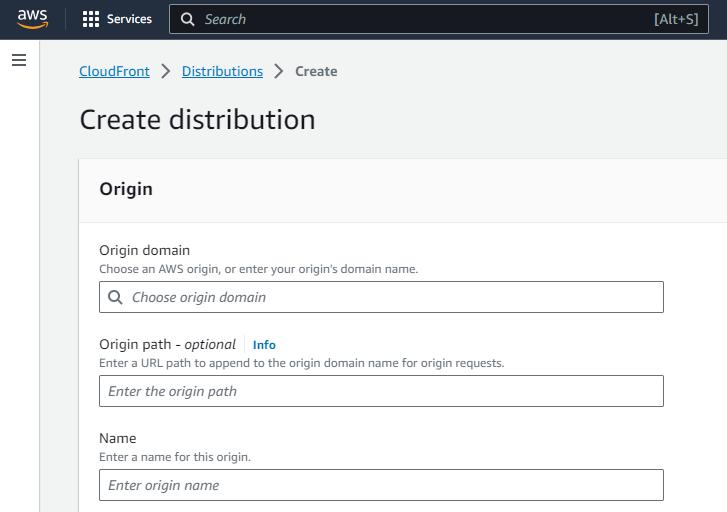Open Info link next to Origin path
The height and width of the screenshot is (512, 727).
click(264, 345)
